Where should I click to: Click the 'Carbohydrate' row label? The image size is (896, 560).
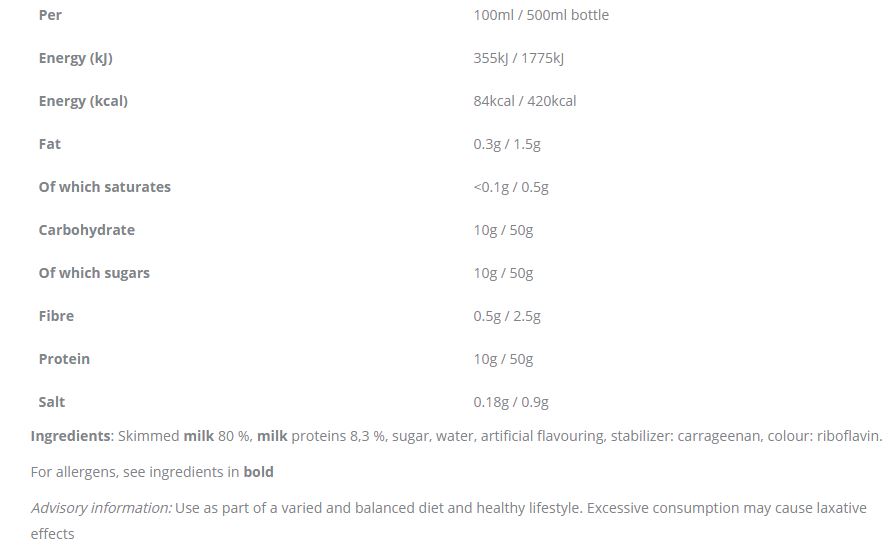tap(86, 230)
